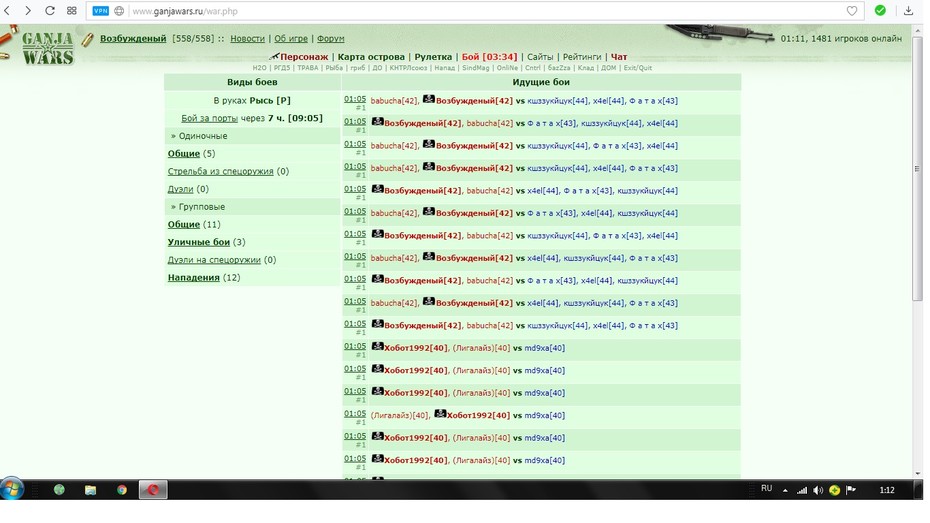Switch input language RU indicator
The height and width of the screenshot is (523, 930).
pos(766,488)
